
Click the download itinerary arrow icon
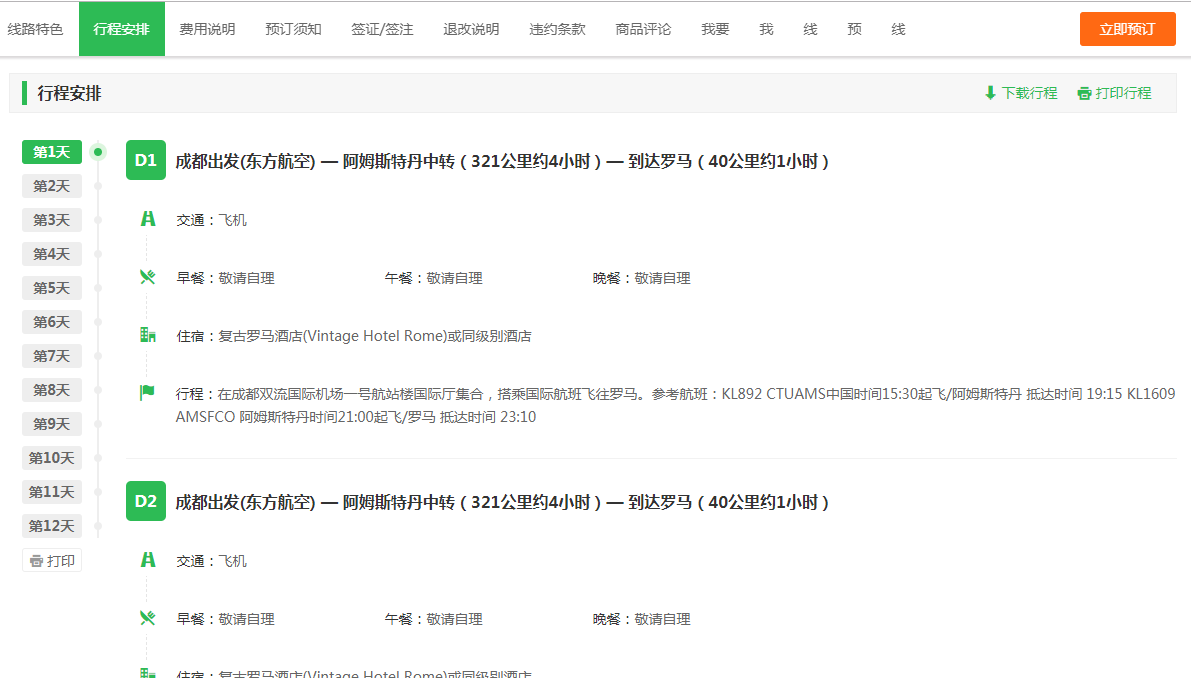tap(990, 93)
